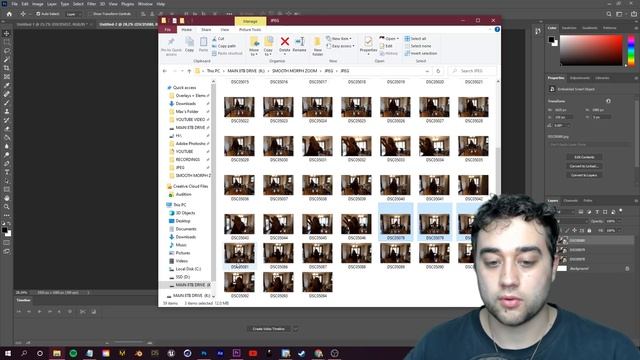This screenshot has height=360, width=640.
Task: Open the Photoshop Filter menu
Action: click(x=91, y=4)
